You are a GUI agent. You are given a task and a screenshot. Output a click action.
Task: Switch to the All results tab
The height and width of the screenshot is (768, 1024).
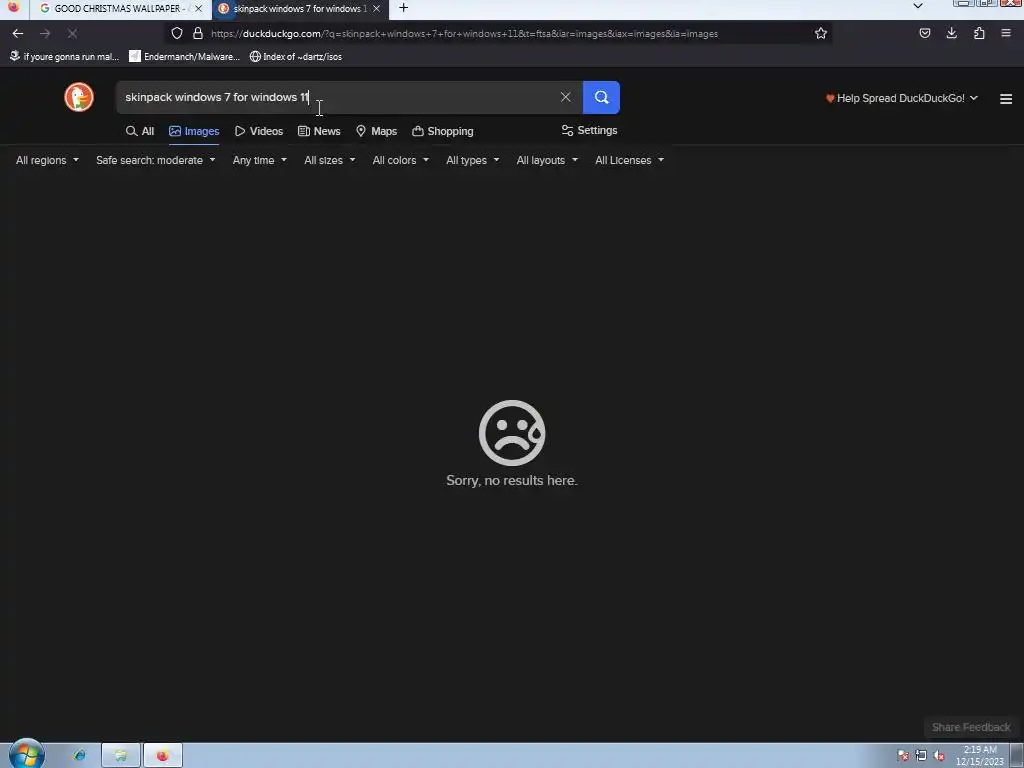click(x=140, y=131)
